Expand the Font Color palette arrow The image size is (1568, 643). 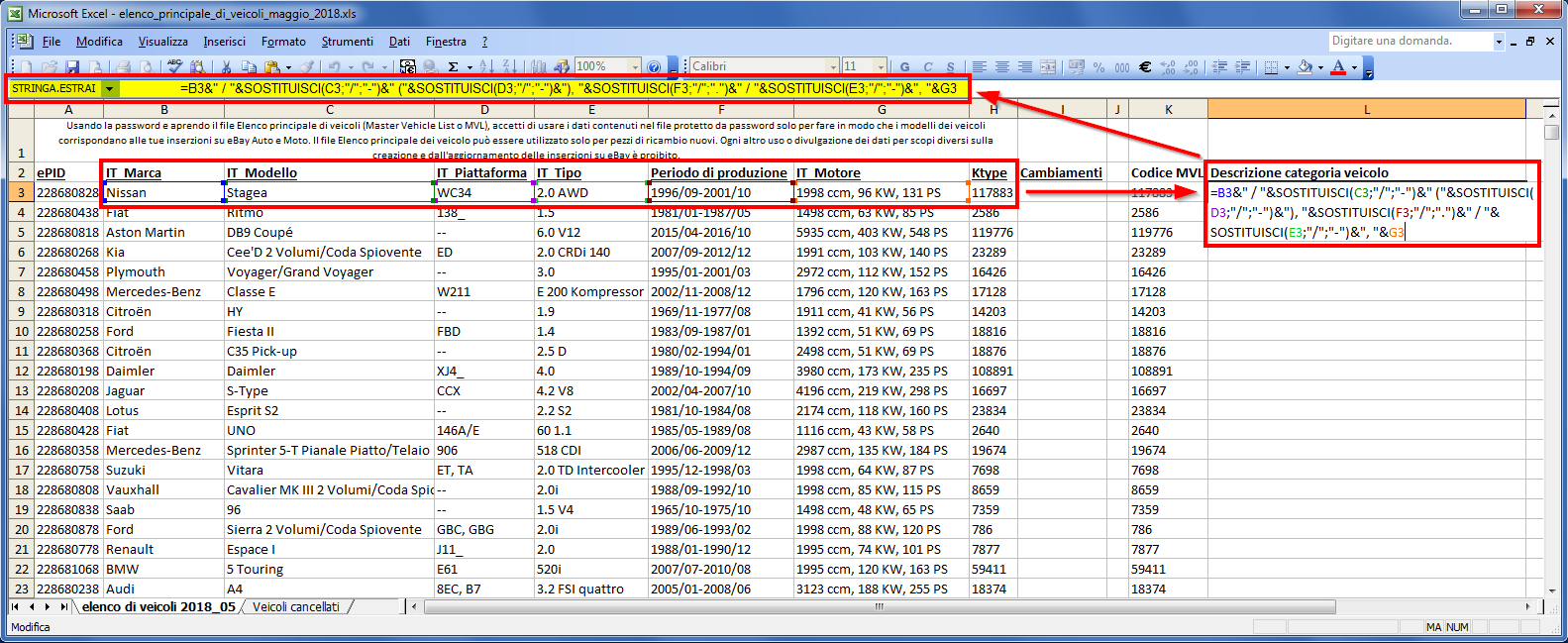[1354, 66]
